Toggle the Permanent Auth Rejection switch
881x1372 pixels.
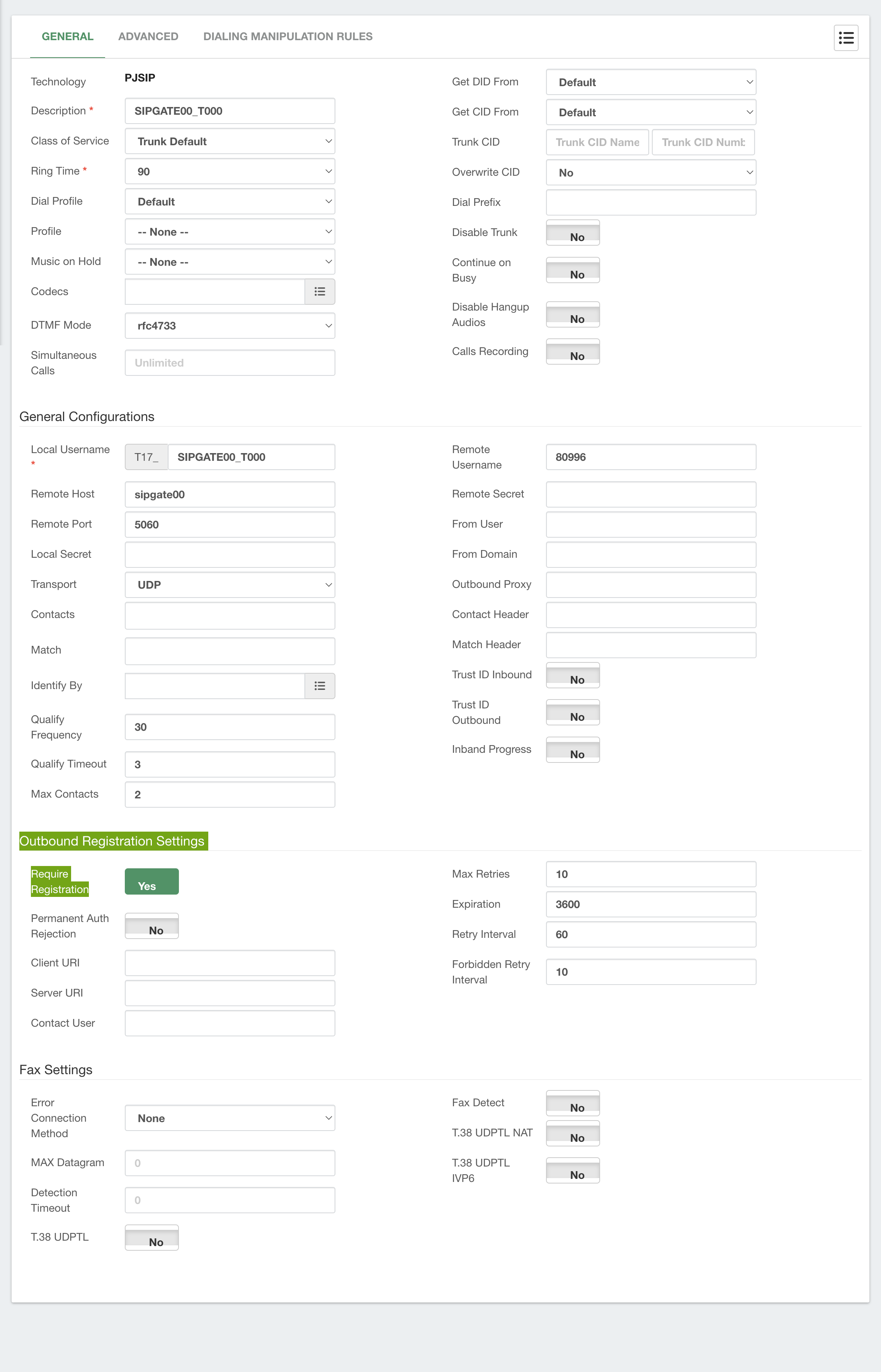click(x=151, y=926)
